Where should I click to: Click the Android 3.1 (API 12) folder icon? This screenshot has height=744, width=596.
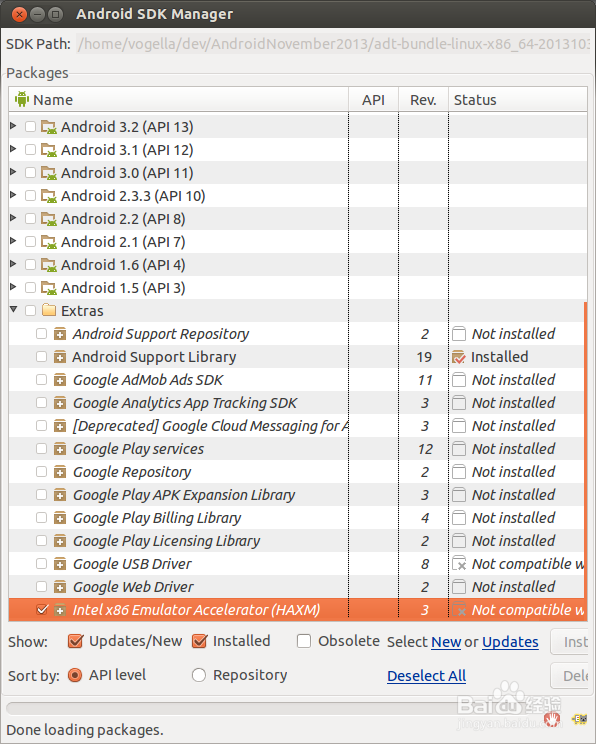(49, 150)
